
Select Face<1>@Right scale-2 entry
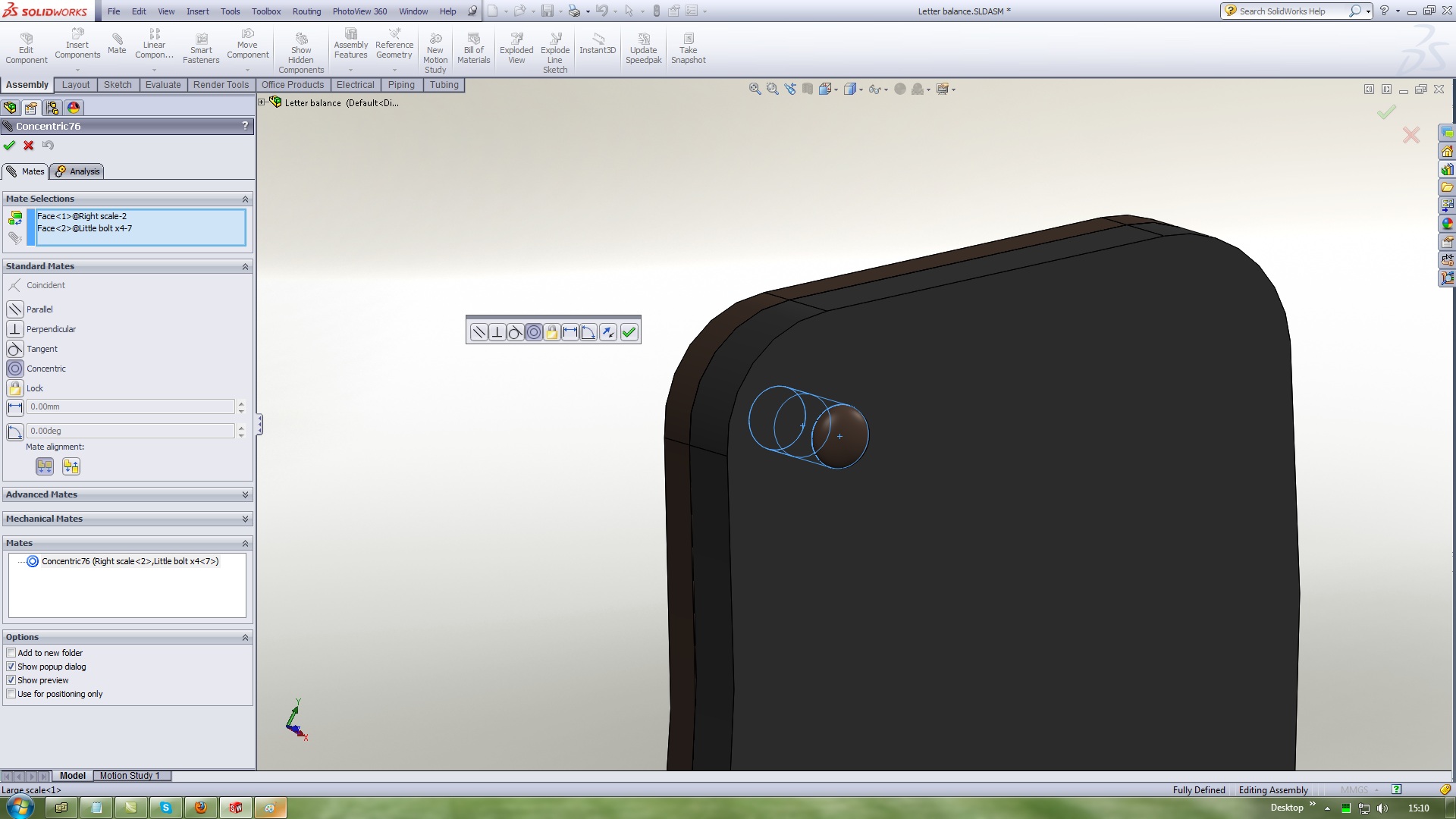82,216
